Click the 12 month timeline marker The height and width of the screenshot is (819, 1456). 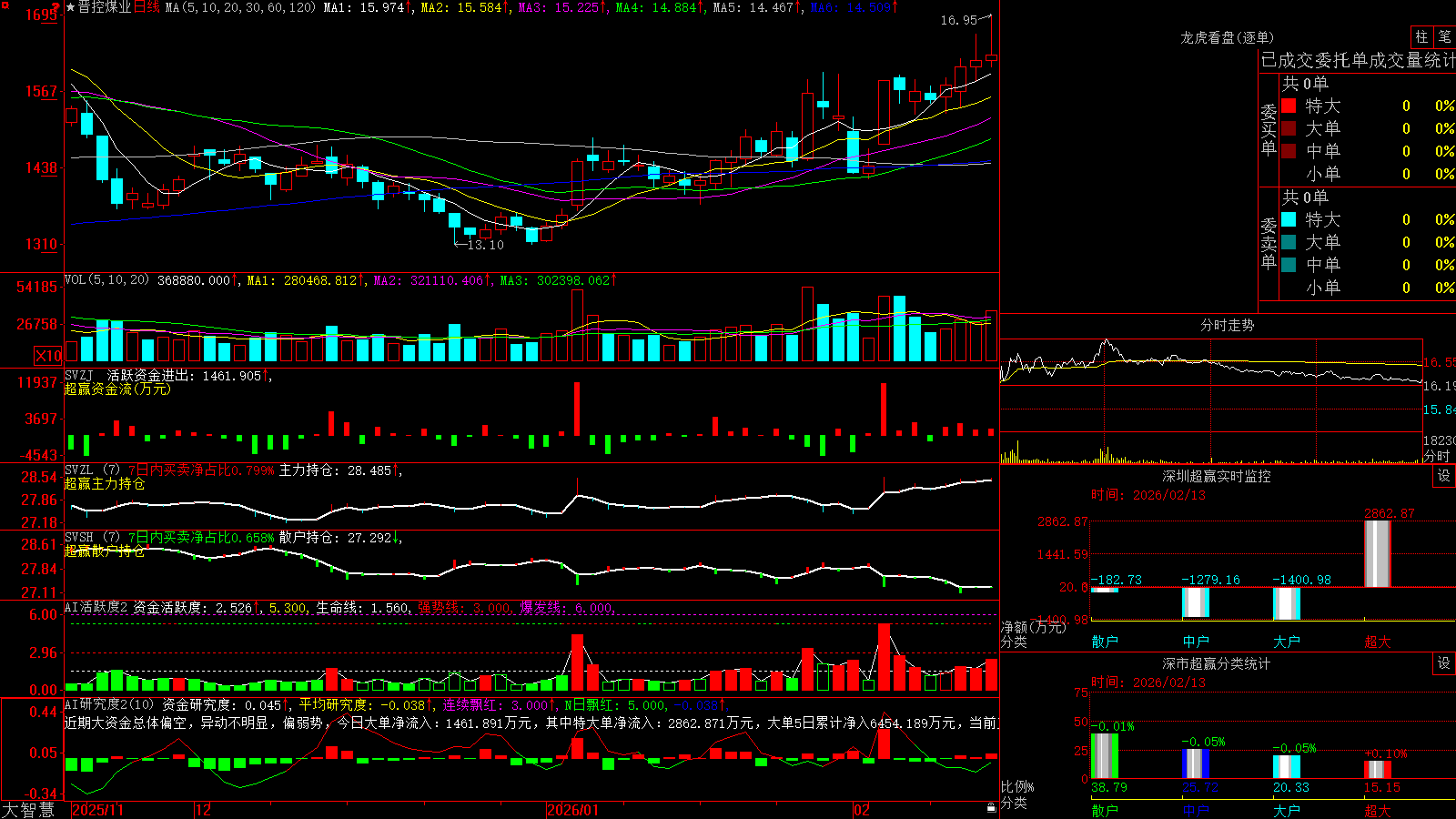[x=203, y=810]
